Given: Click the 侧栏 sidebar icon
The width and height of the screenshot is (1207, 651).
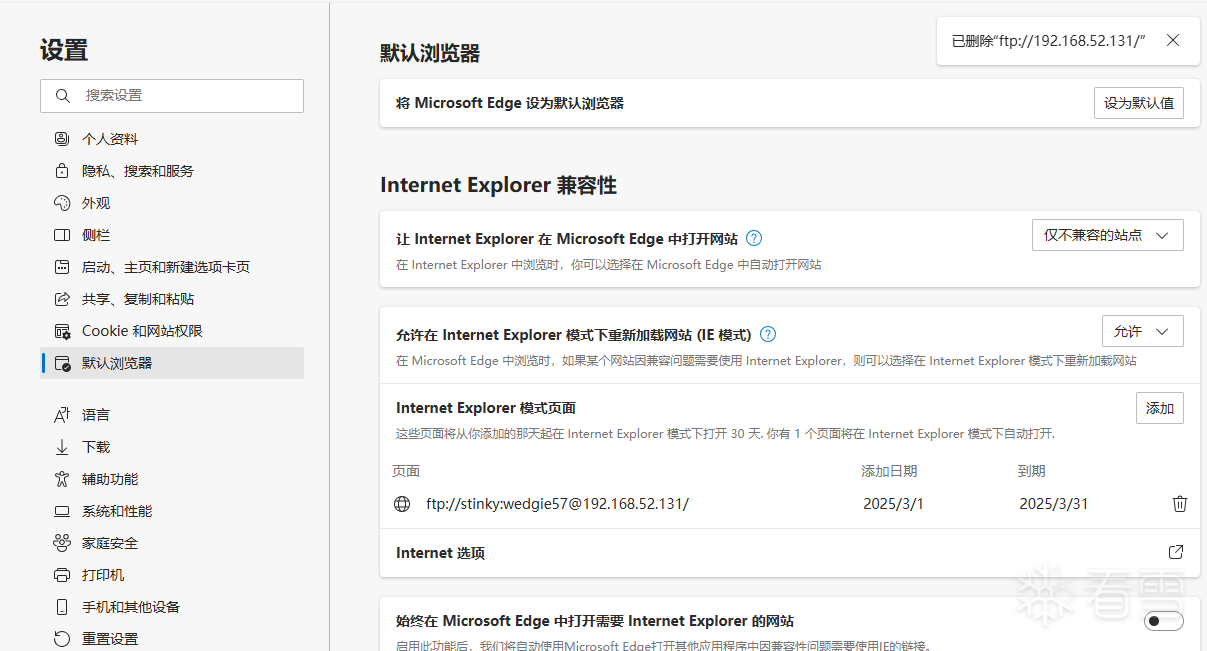Looking at the screenshot, I should coord(62,235).
